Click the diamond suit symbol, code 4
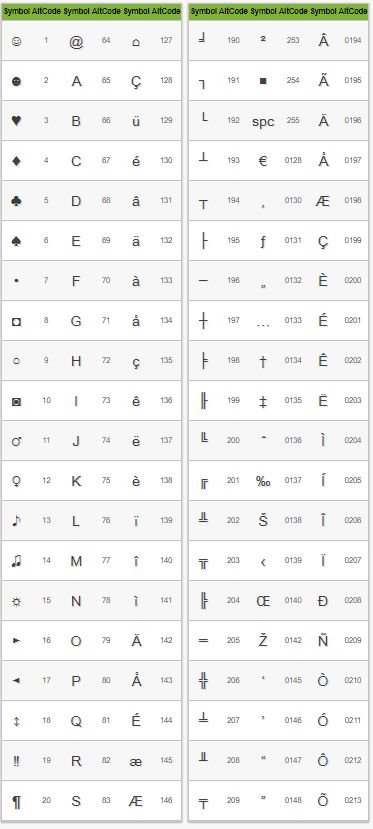 pos(16,161)
